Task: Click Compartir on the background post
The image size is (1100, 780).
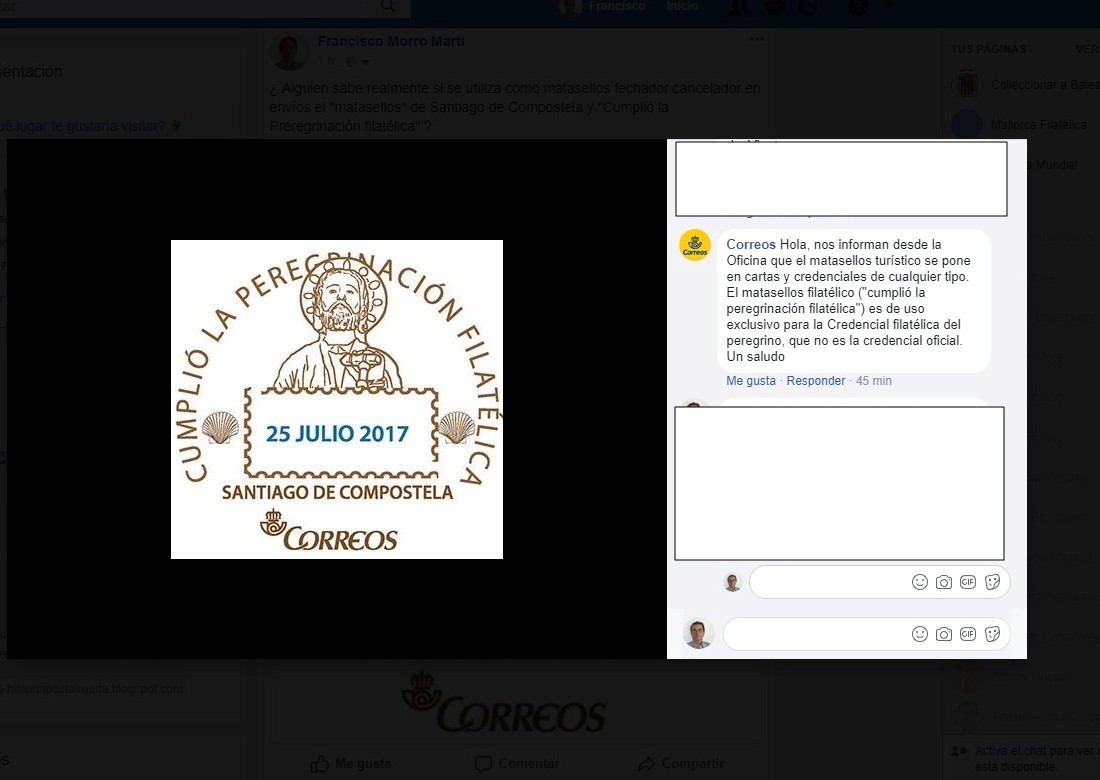Action: point(680,764)
